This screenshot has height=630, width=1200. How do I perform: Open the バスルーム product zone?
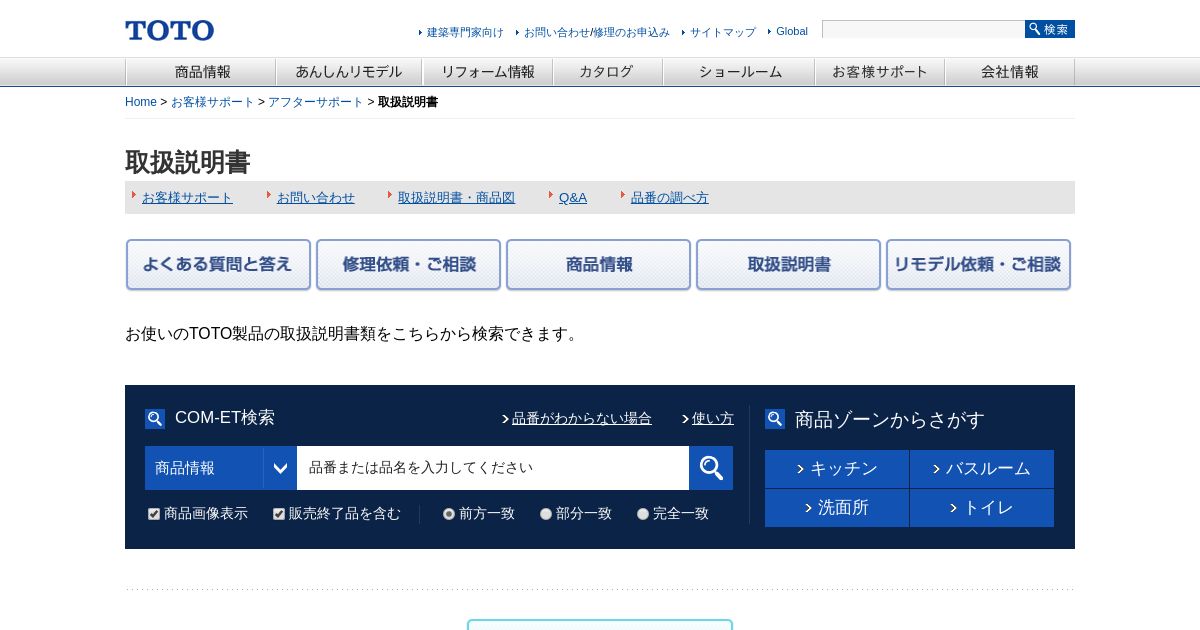pyautogui.click(x=982, y=469)
